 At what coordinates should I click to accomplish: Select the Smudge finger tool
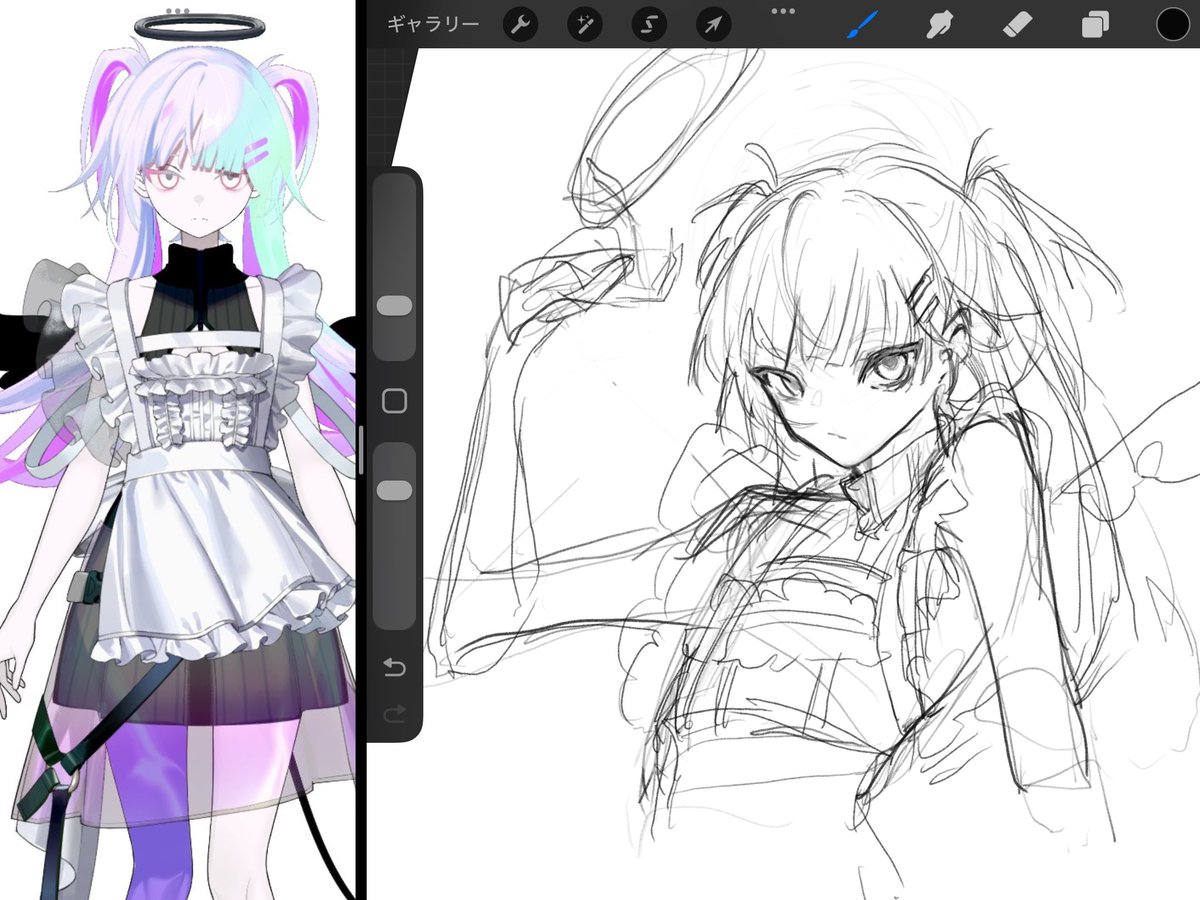(x=938, y=24)
